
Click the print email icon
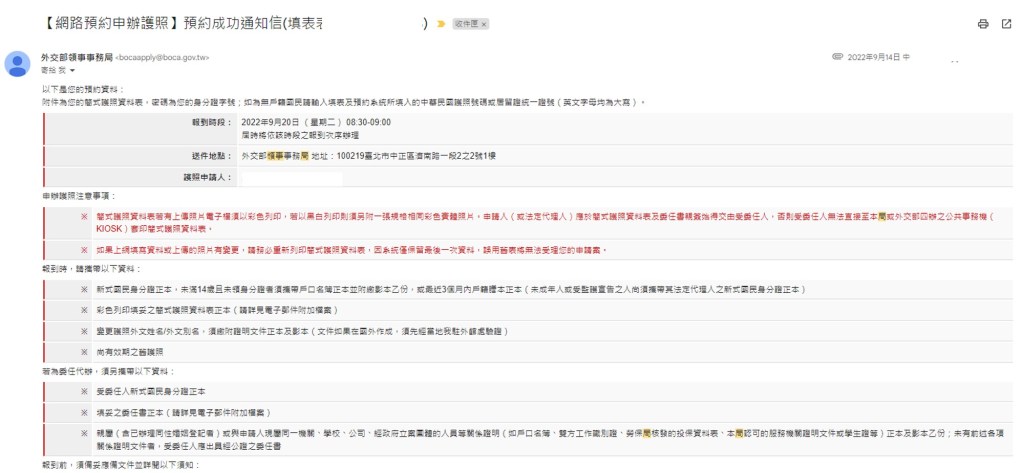[982, 24]
